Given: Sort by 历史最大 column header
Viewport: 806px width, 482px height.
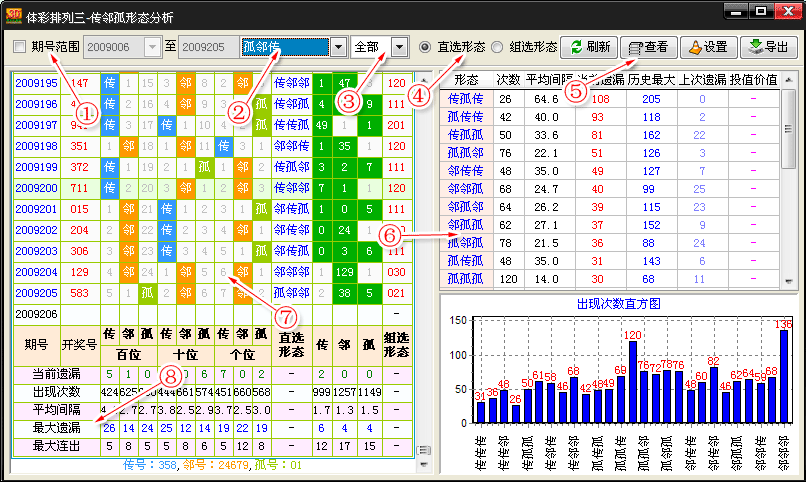Looking at the screenshot, I should pyautogui.click(x=651, y=80).
